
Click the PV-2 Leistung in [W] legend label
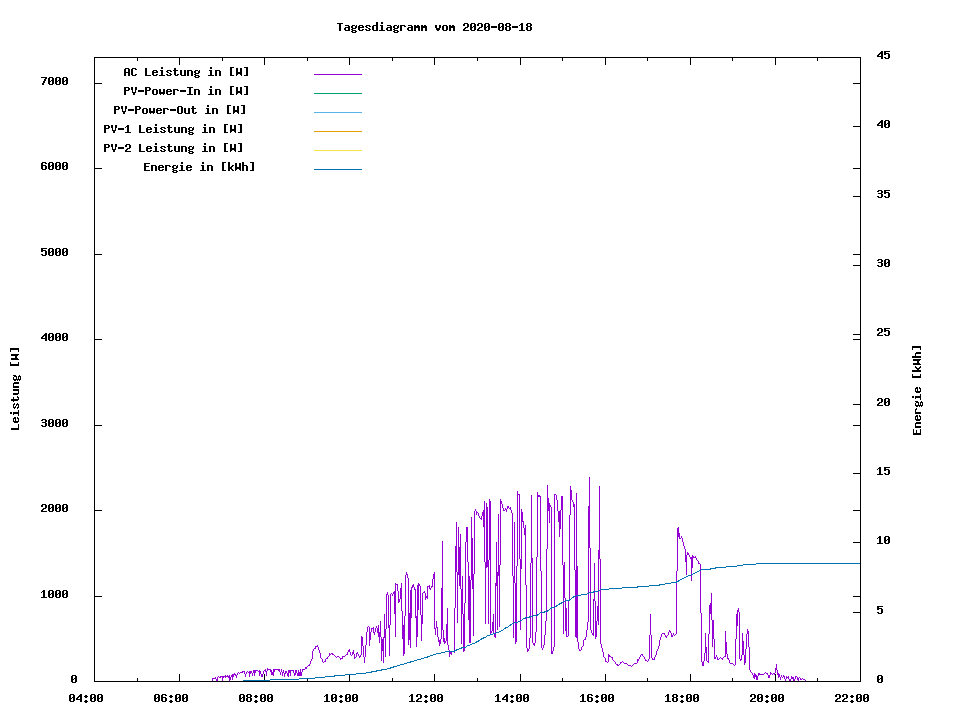tap(173, 148)
